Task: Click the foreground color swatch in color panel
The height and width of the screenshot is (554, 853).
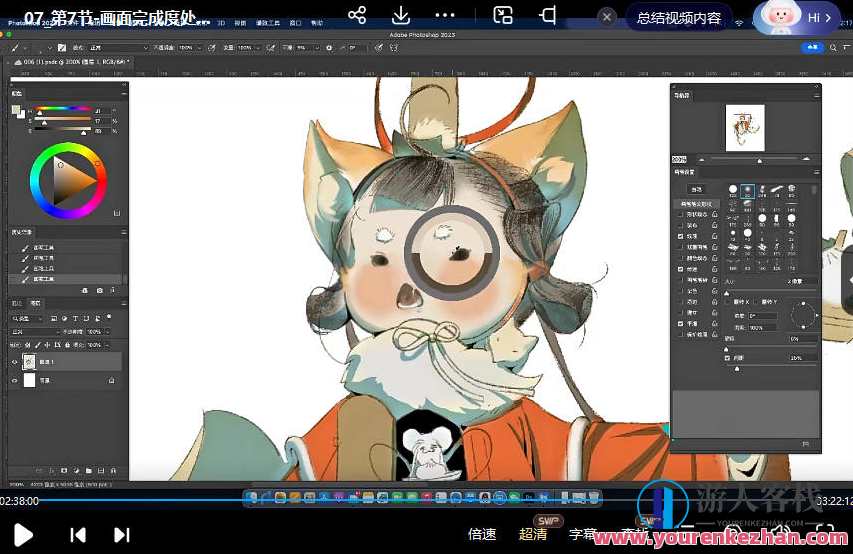Action: [x=16, y=108]
